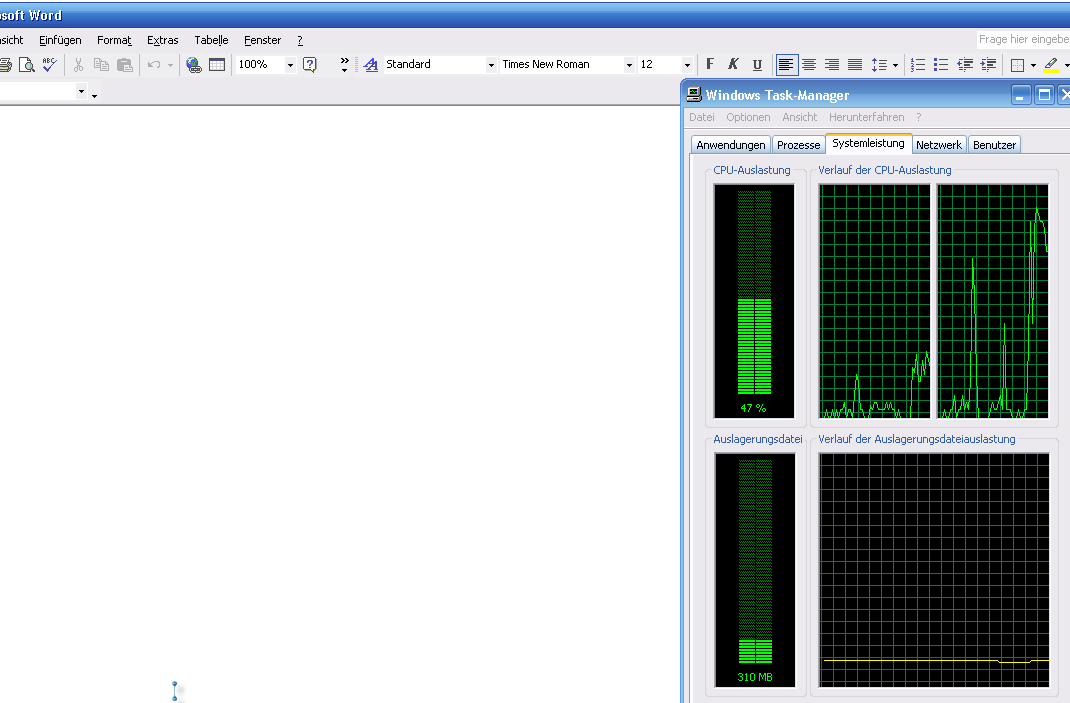This screenshot has height=703, width=1070.
Task: Toggle bold (F) formatting
Action: [x=710, y=64]
